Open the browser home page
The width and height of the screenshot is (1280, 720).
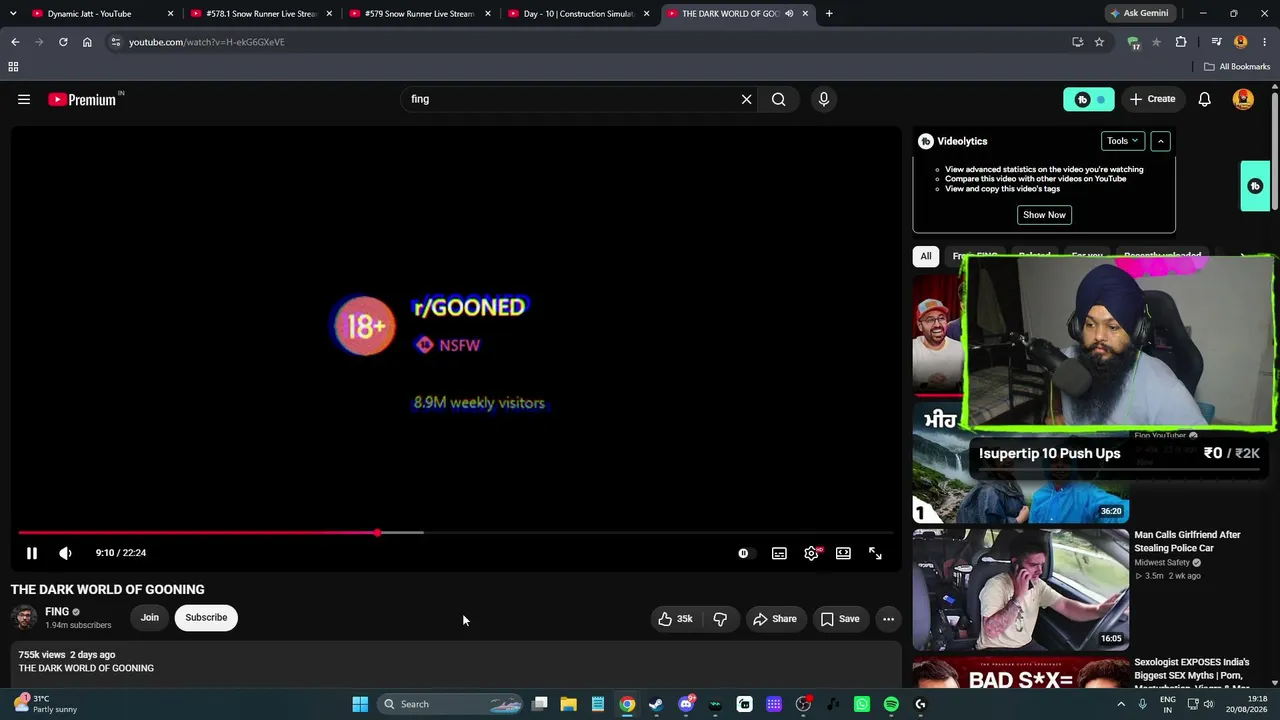(87, 42)
